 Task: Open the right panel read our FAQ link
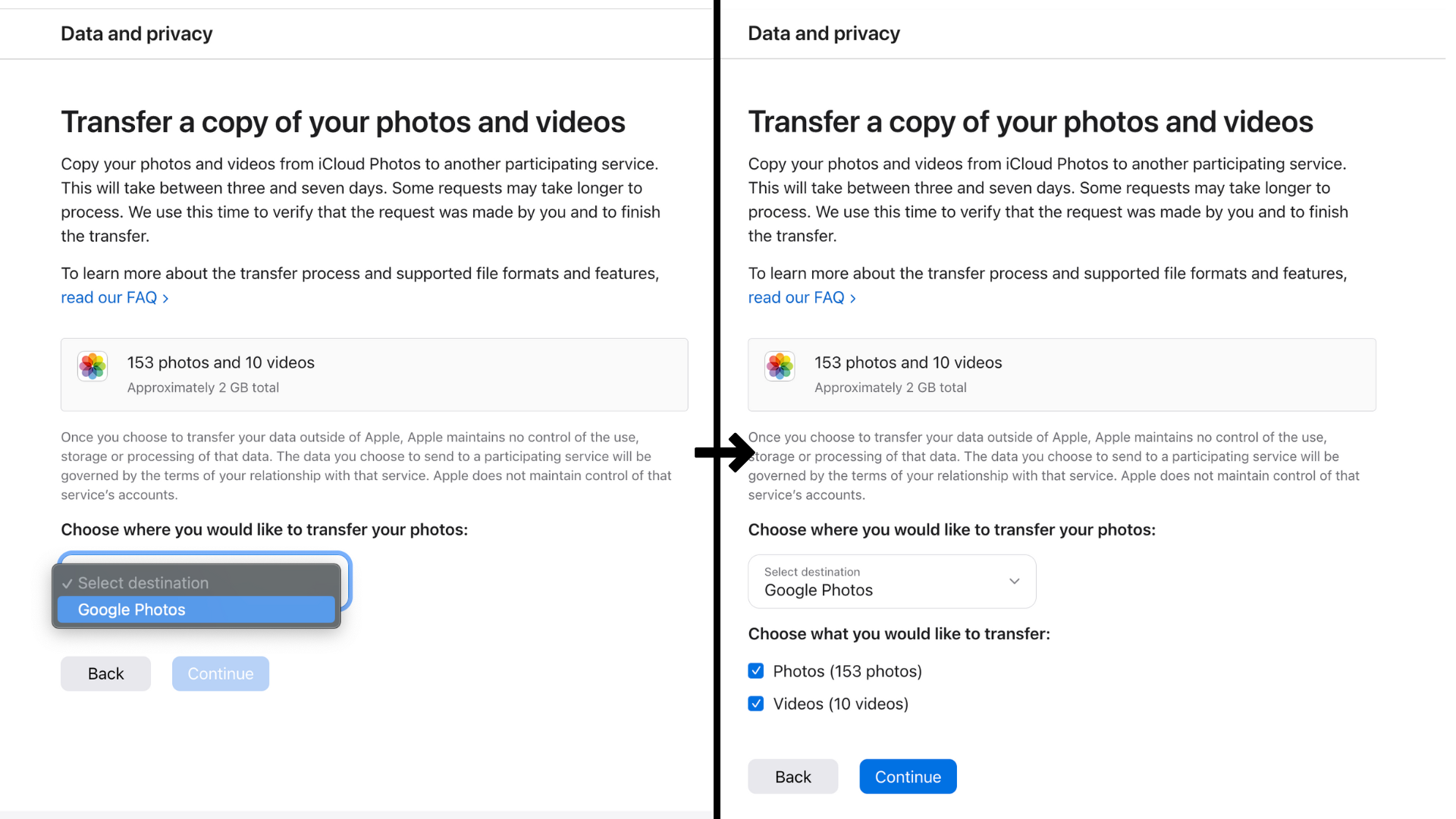pos(796,298)
